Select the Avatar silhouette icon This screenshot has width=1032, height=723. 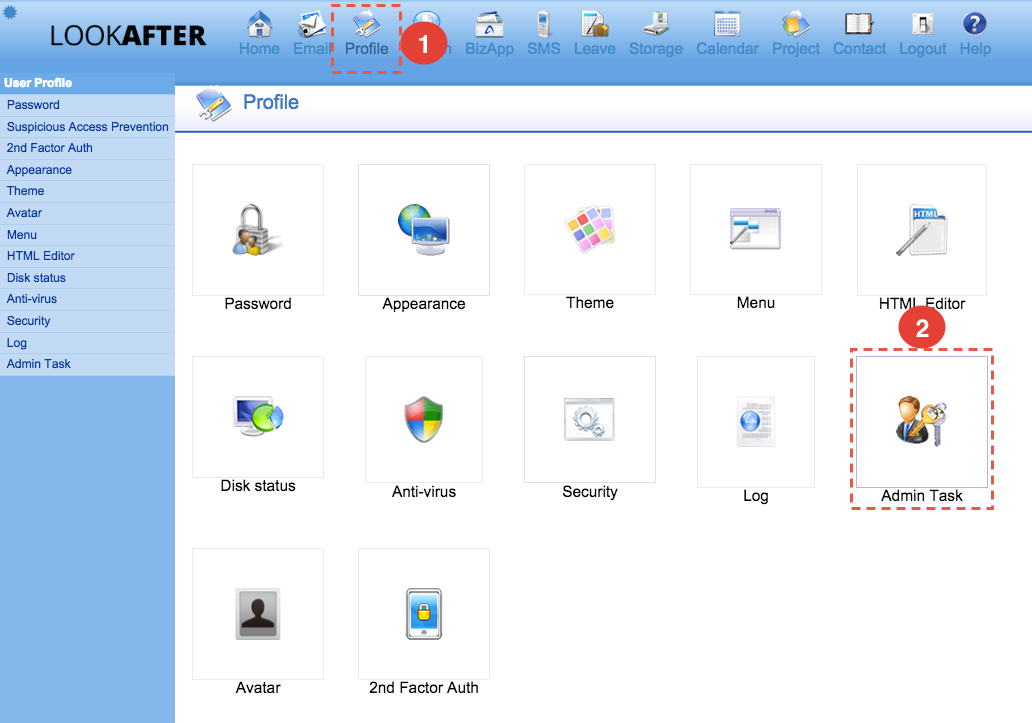pos(257,613)
